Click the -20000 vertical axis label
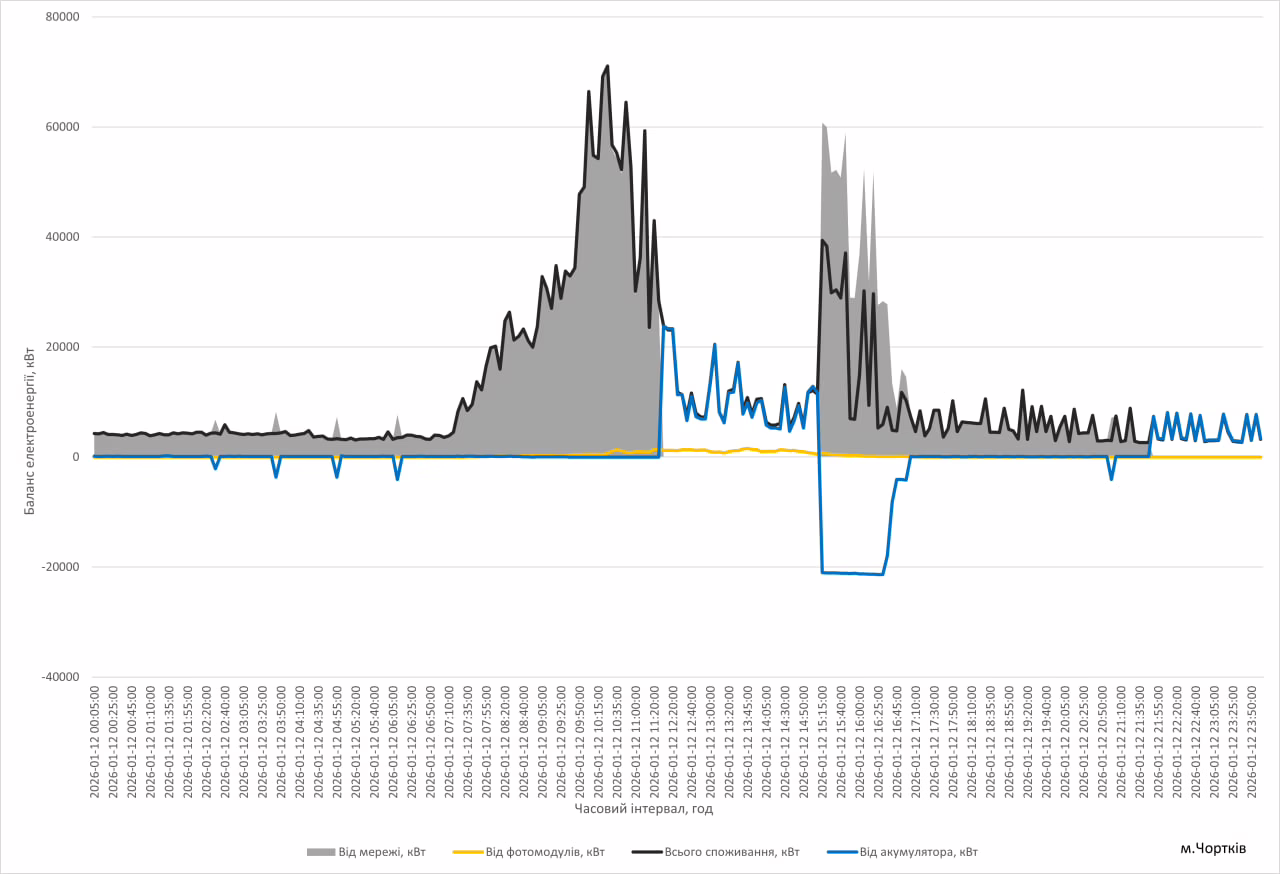Viewport: 1280px width, 874px height. pyautogui.click(x=60, y=567)
